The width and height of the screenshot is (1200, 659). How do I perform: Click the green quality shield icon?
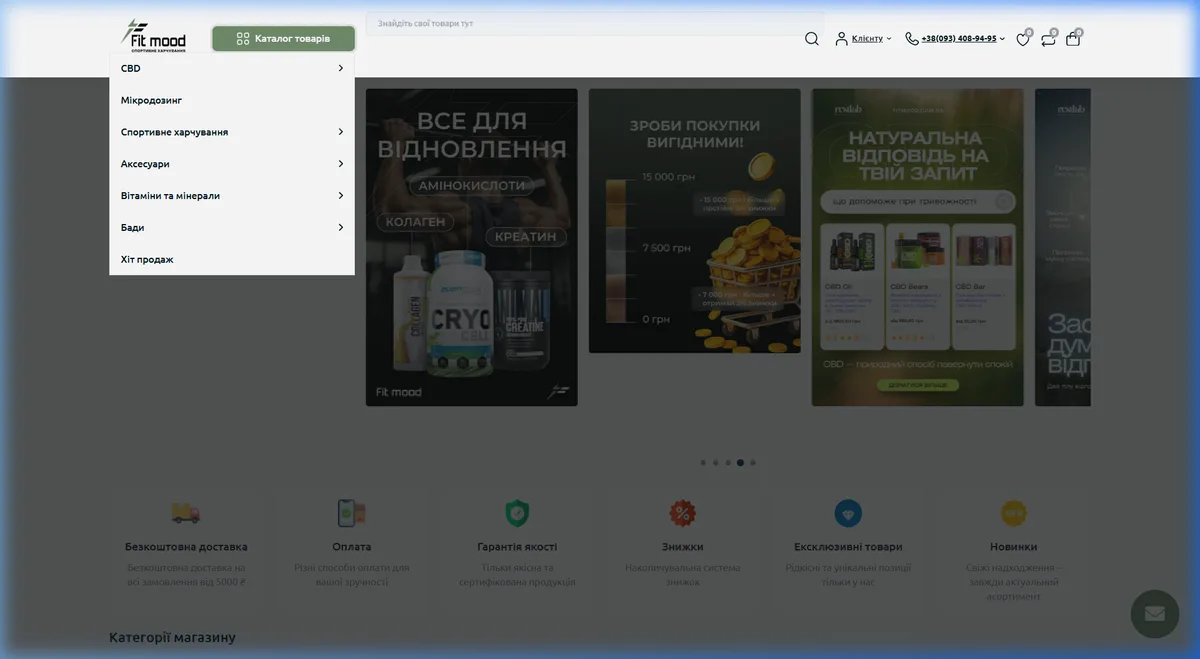[517, 513]
